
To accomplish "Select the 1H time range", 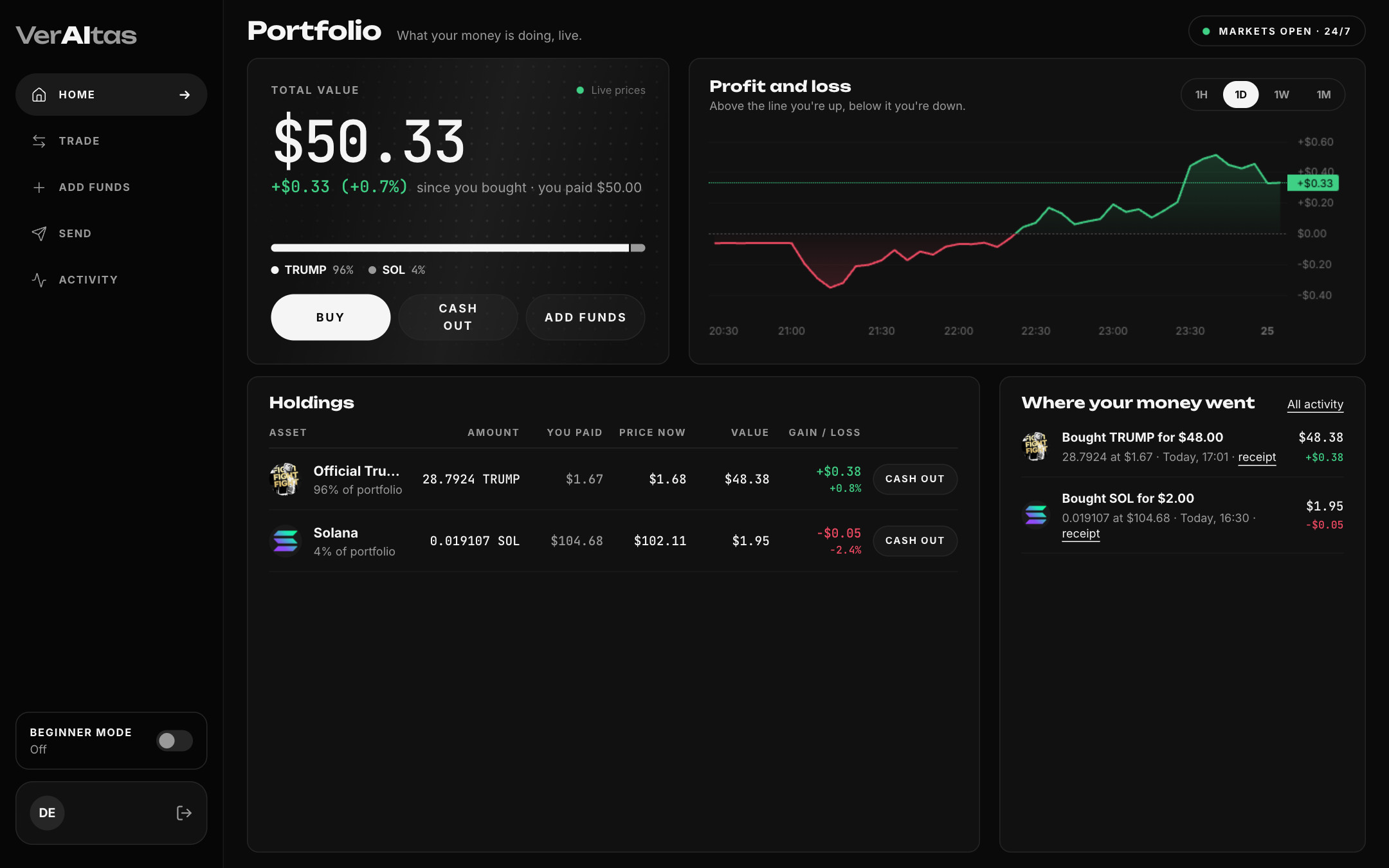I will coord(1201,95).
